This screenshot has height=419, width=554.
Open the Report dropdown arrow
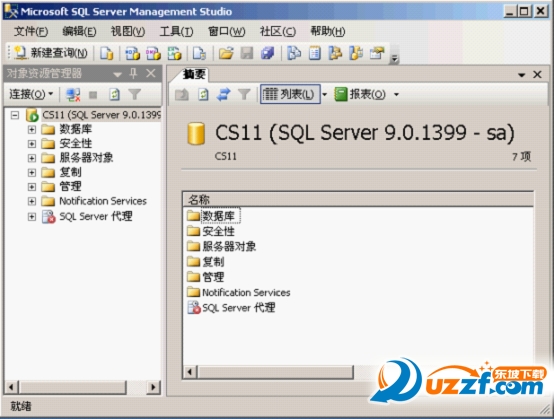coord(396,94)
